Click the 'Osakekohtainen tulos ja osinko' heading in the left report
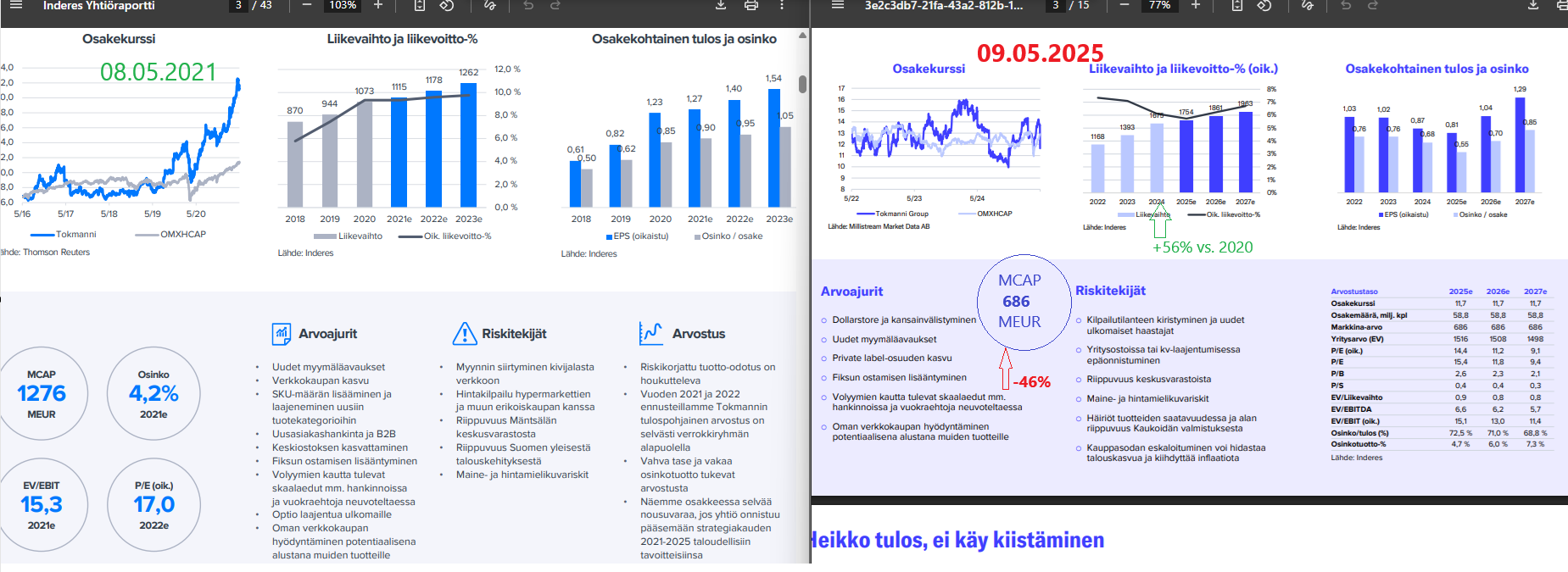This screenshot has height=572, width=1568. (x=684, y=39)
